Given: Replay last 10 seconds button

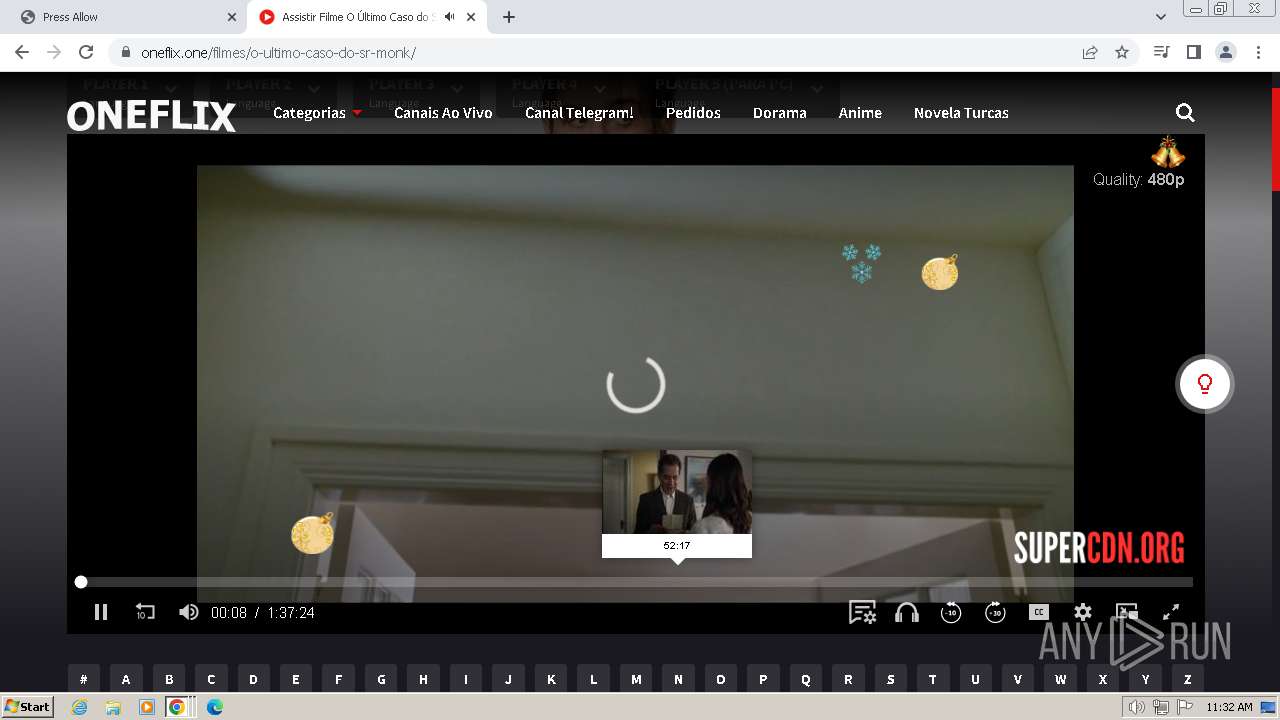Looking at the screenshot, I should point(145,612).
